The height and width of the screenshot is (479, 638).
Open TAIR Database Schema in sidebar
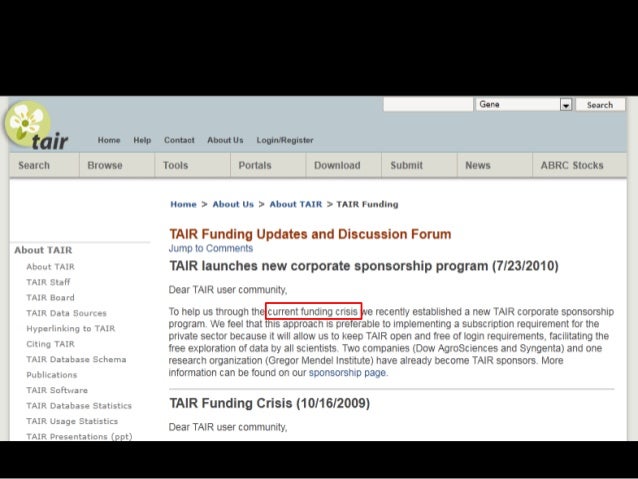pos(76,359)
